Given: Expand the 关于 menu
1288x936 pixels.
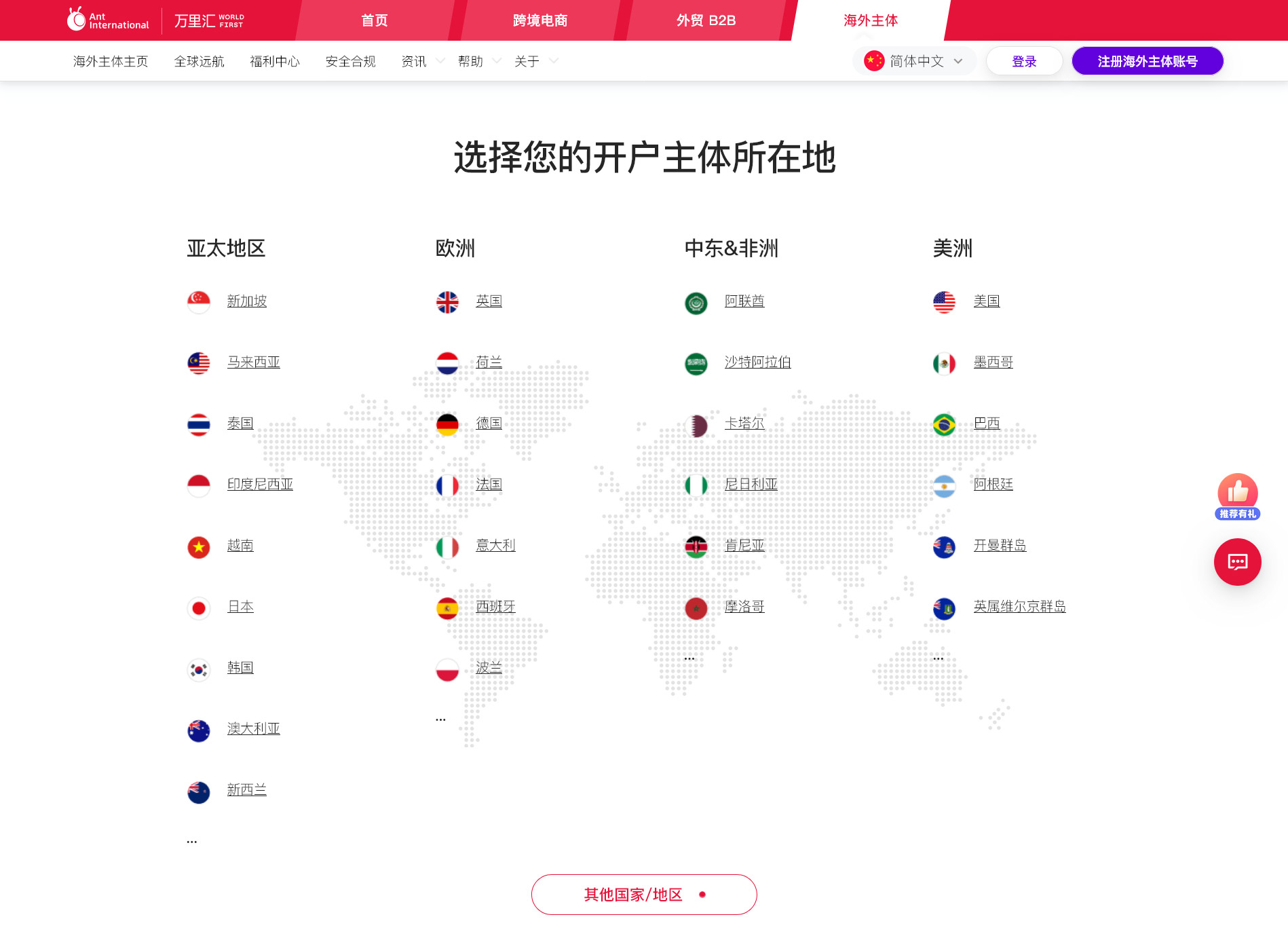Looking at the screenshot, I should [535, 61].
